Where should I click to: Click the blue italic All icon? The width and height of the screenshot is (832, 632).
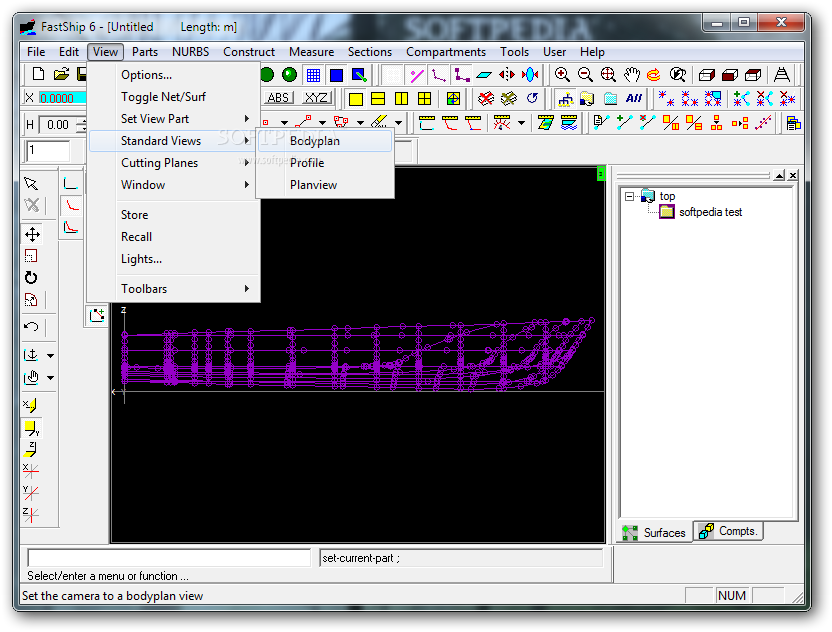(634, 98)
